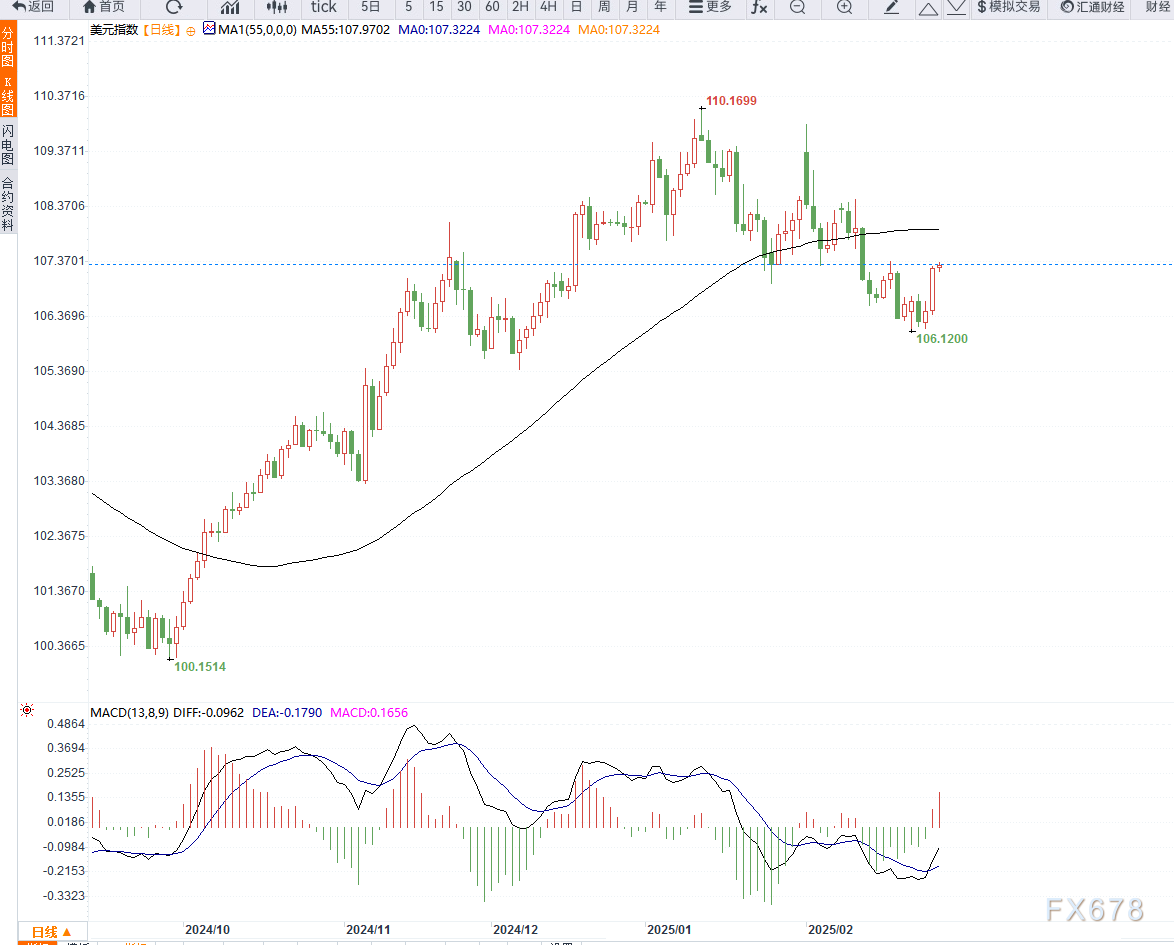Click the triangle drawing tool
Screen dimensions: 1174x945
(x=928, y=8)
